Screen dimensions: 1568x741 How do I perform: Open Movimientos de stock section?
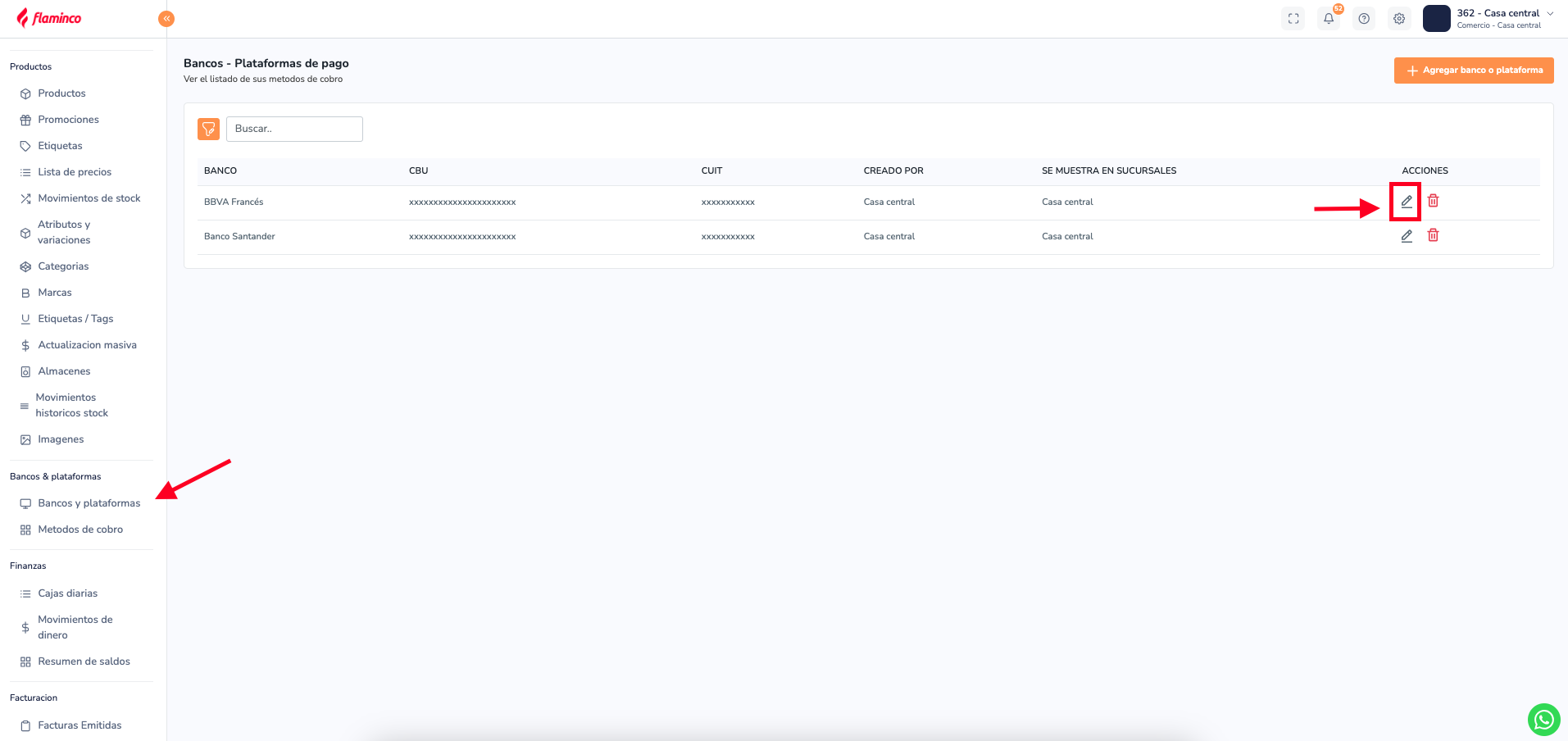89,198
